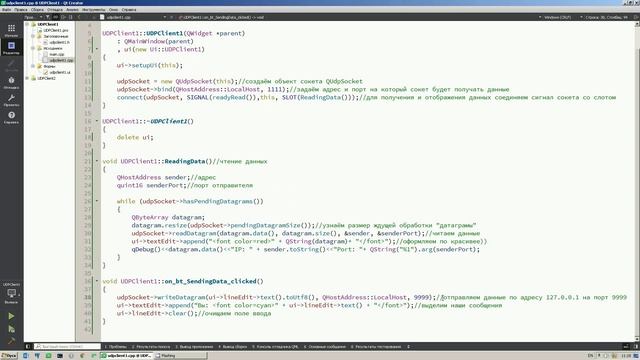Open the Welcome mode in the sidebar
Screen dimensions: 640x360
point(11,30)
